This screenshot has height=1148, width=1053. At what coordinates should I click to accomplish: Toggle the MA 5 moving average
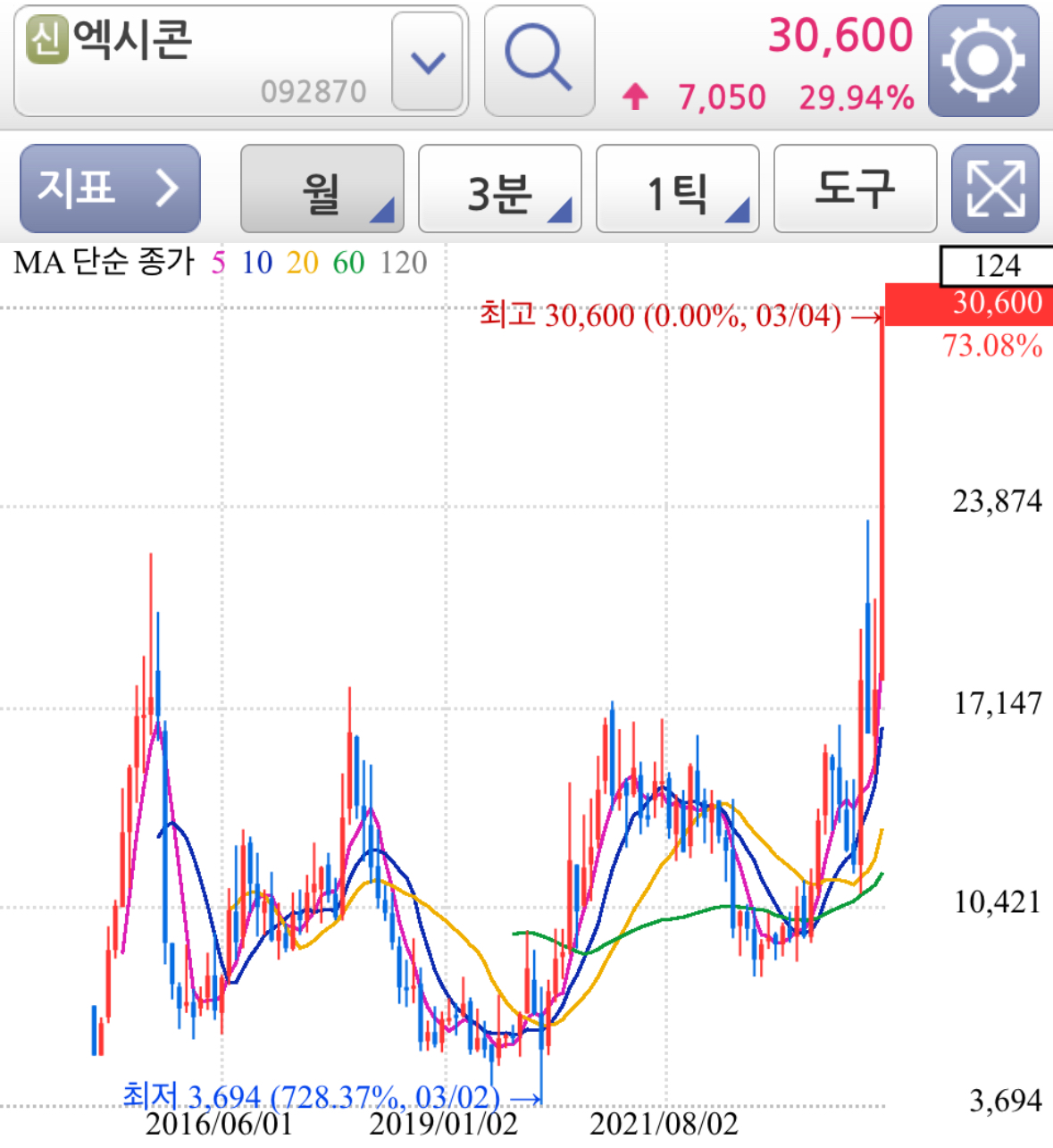tap(217, 264)
